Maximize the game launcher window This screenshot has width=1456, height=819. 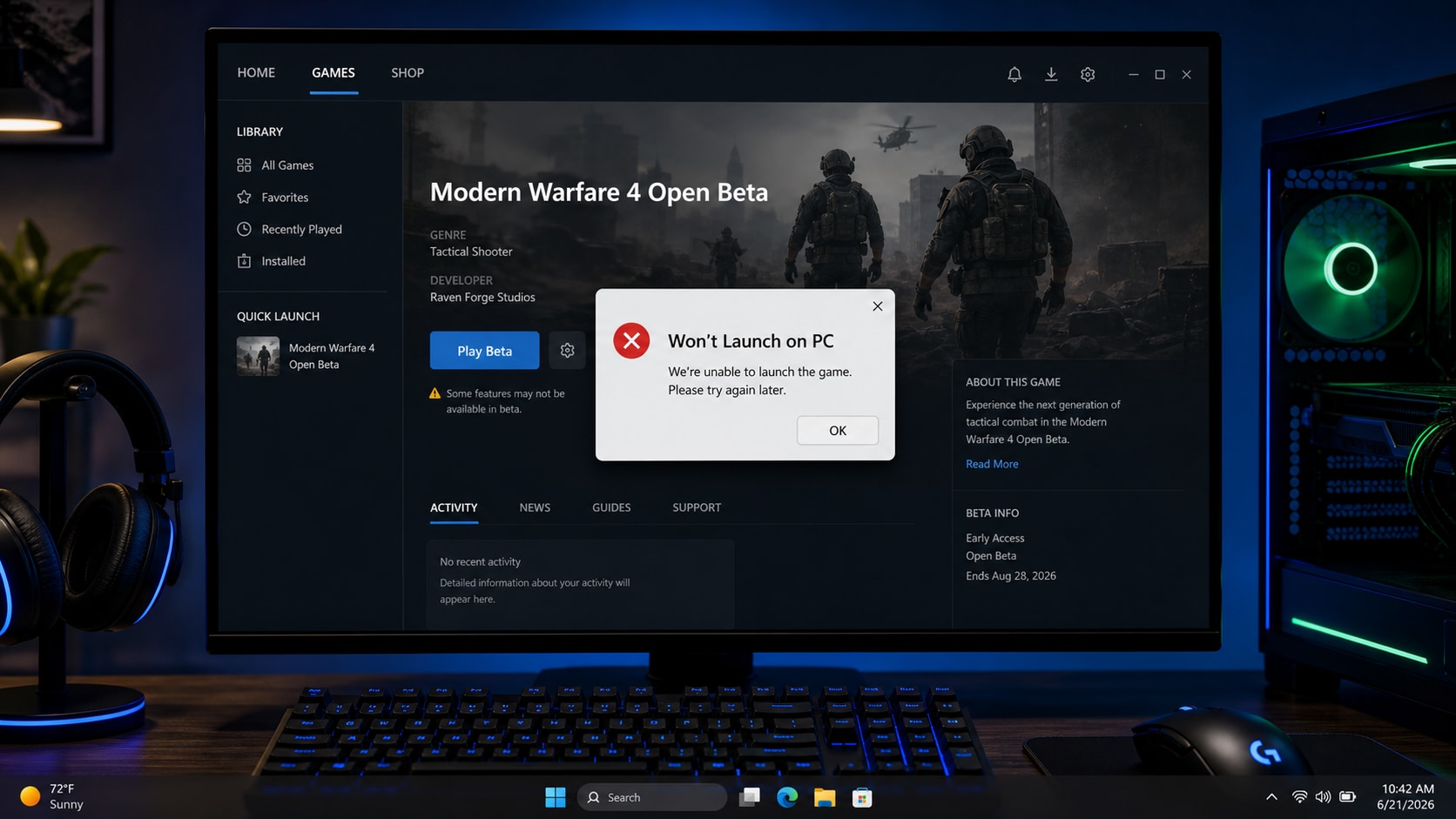[x=1160, y=75]
